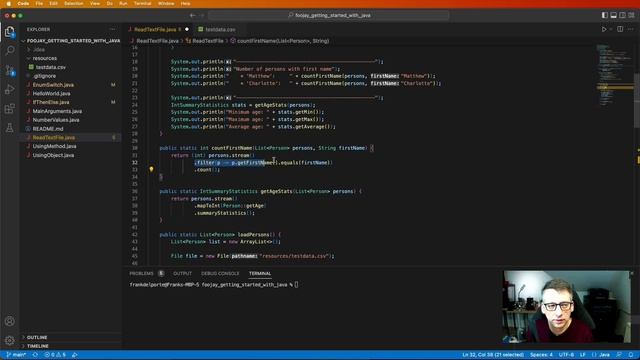The width and height of the screenshot is (640, 360).
Task: Click the navigate back arrow
Action: tap(192, 16)
